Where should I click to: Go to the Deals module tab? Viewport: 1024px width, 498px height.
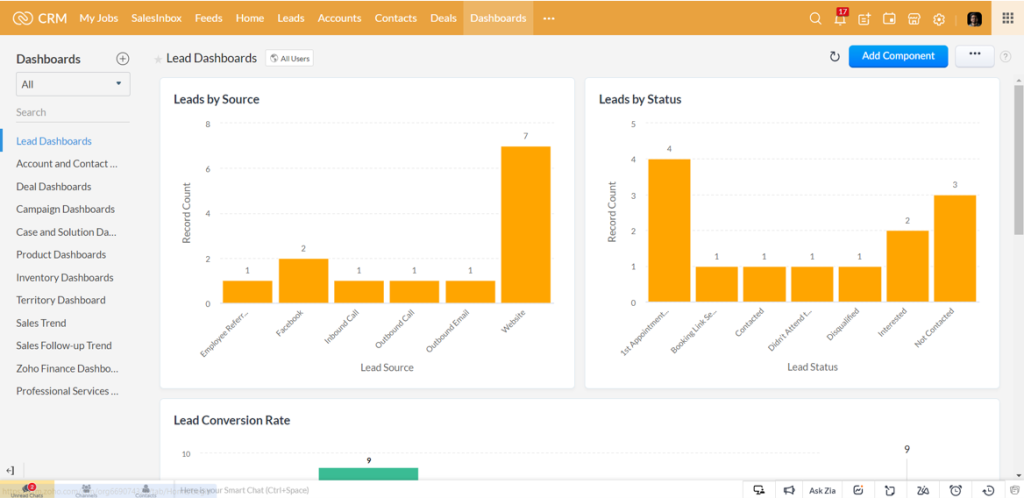coord(443,18)
